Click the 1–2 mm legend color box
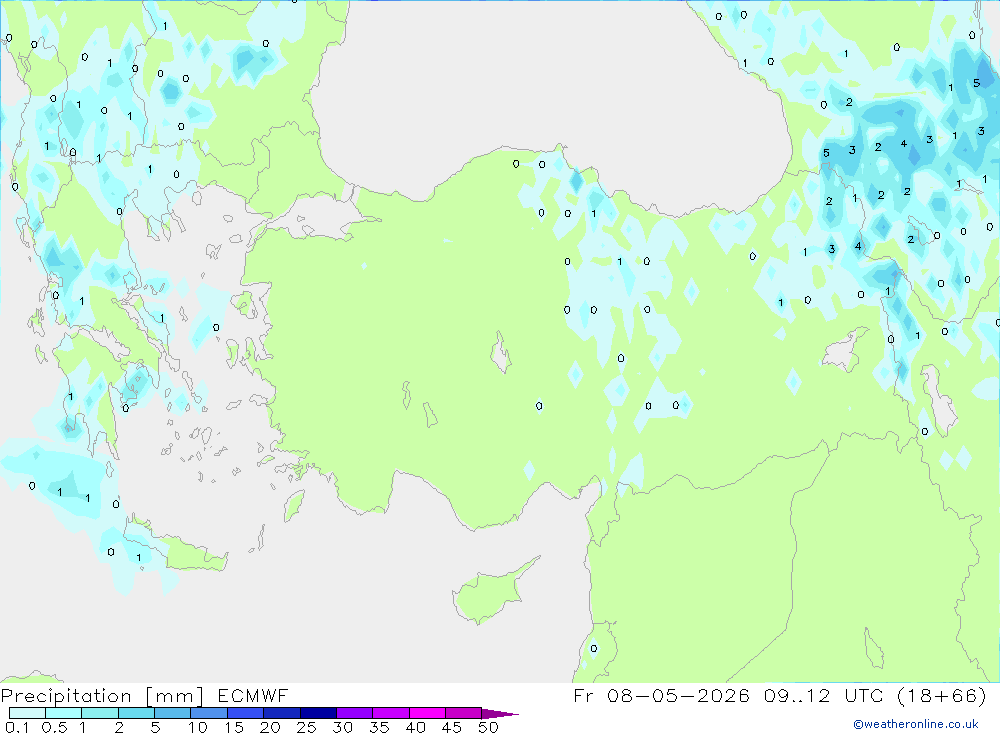 click(x=100, y=713)
